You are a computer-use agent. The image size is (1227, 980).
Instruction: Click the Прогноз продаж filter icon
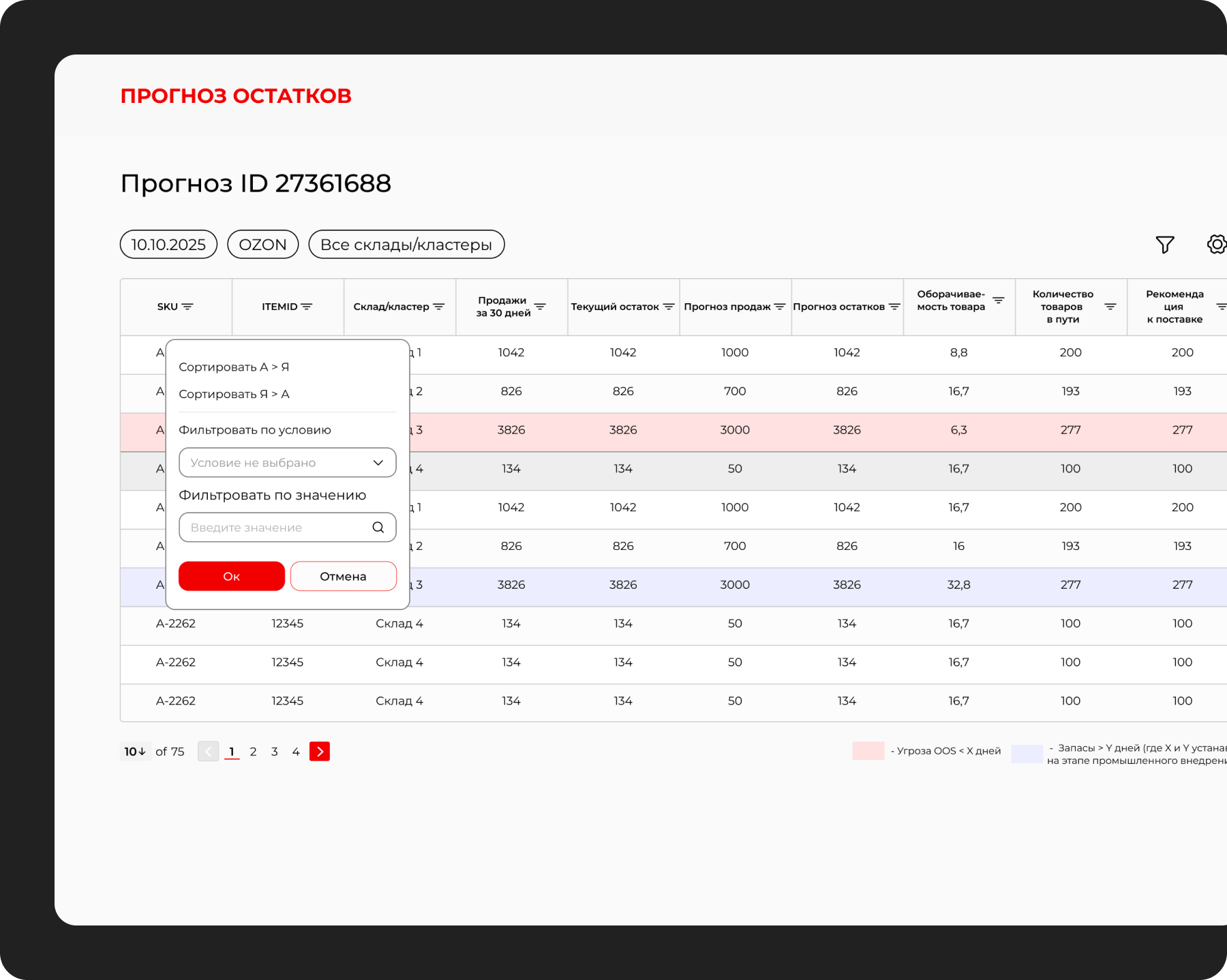[780, 307]
